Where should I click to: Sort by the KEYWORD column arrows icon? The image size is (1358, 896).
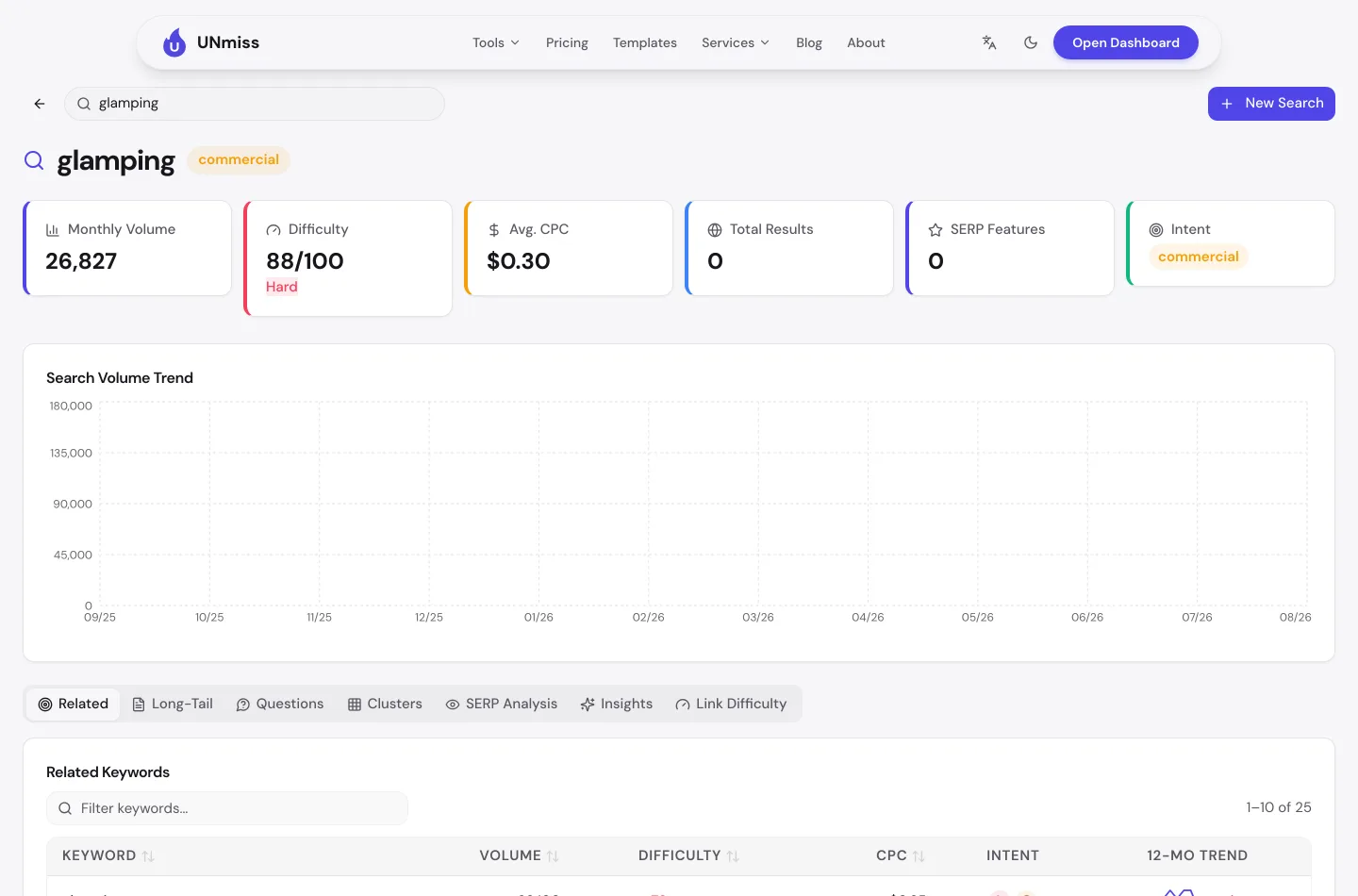tap(148, 856)
